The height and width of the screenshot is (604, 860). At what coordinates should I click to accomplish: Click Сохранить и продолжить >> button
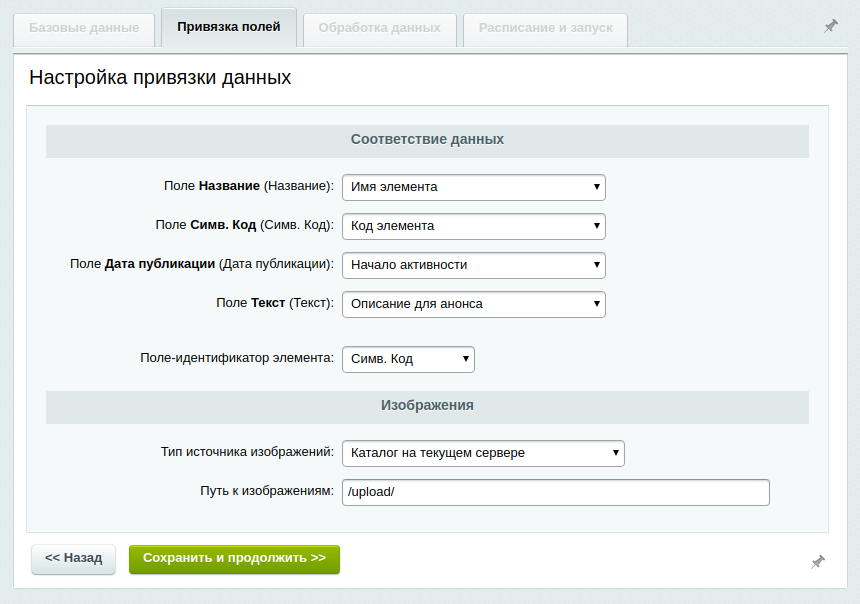coord(234,559)
